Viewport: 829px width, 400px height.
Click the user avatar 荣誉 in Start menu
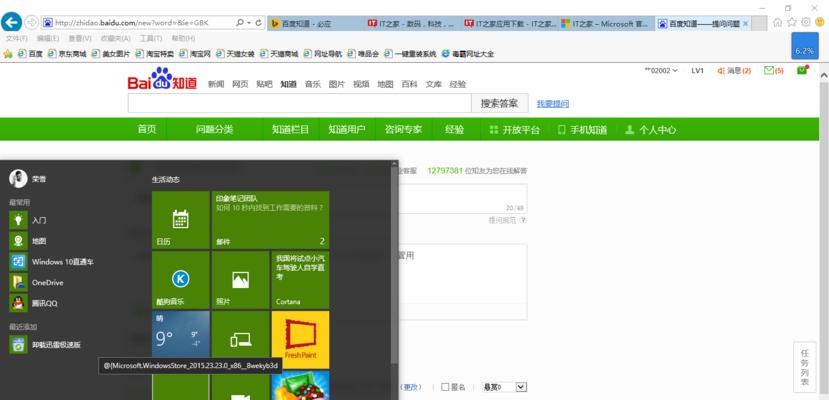click(x=18, y=179)
